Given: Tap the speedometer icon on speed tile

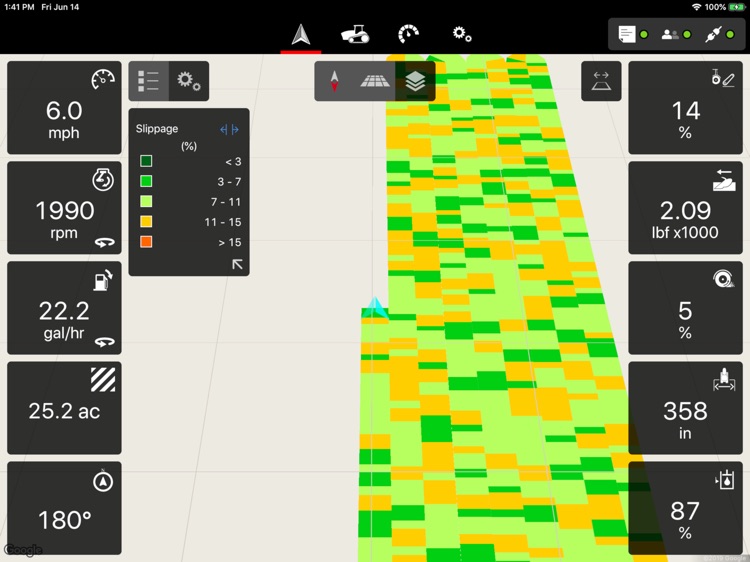Looking at the screenshot, I should (x=103, y=79).
